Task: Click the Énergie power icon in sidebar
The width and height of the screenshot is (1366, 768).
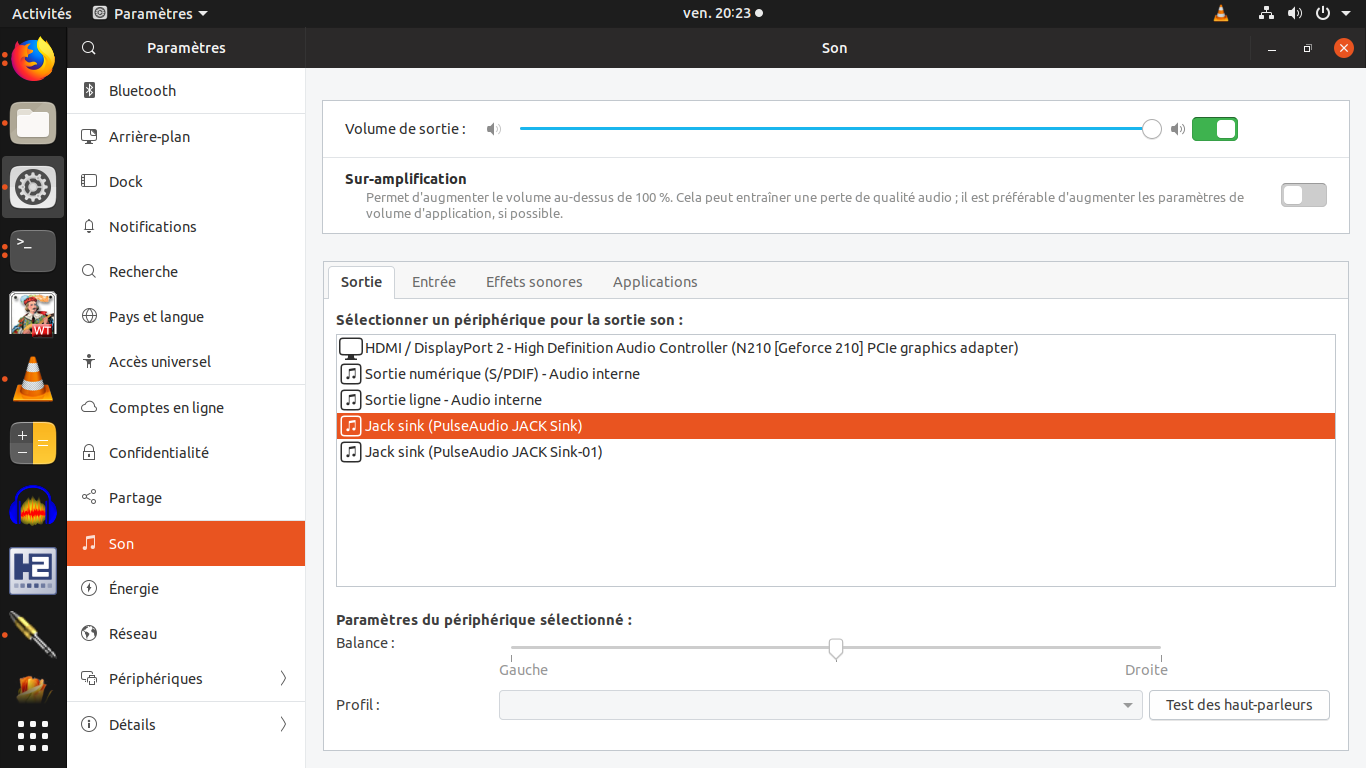Action: [89, 589]
